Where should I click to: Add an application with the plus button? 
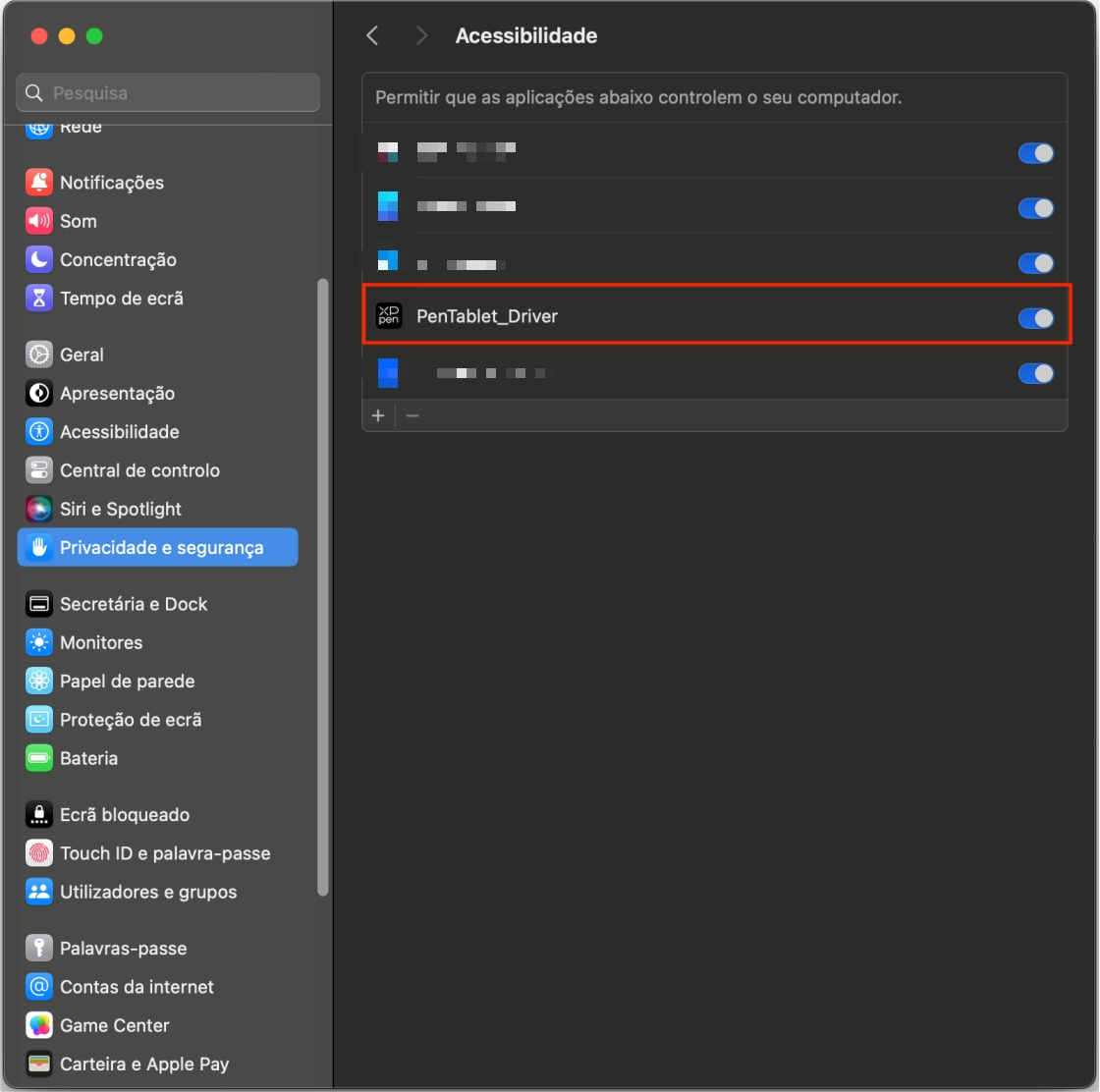click(378, 415)
